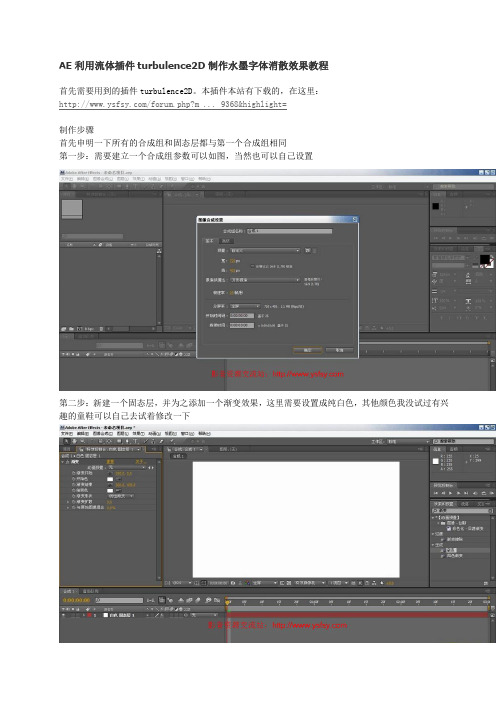This screenshot has width=496, height=702.
Task: Select the Clone Stamp tool in second AE screenshot
Action: tap(153, 441)
